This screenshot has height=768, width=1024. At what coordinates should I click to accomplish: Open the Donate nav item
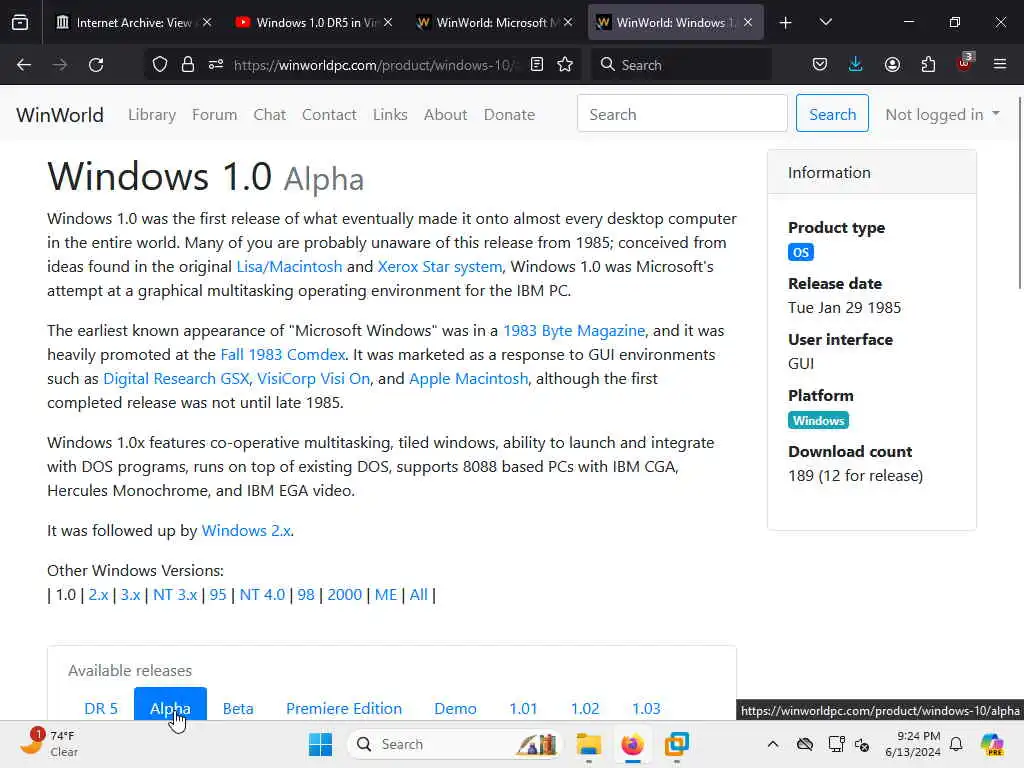click(x=509, y=114)
